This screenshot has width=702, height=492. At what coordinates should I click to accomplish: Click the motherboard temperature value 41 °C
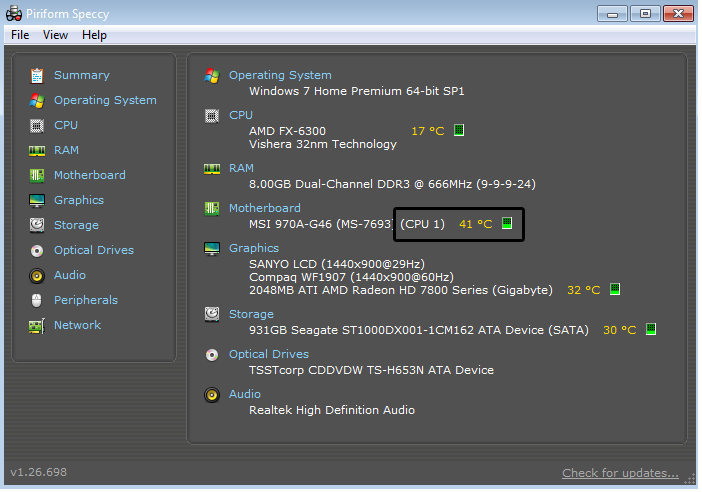click(x=475, y=224)
